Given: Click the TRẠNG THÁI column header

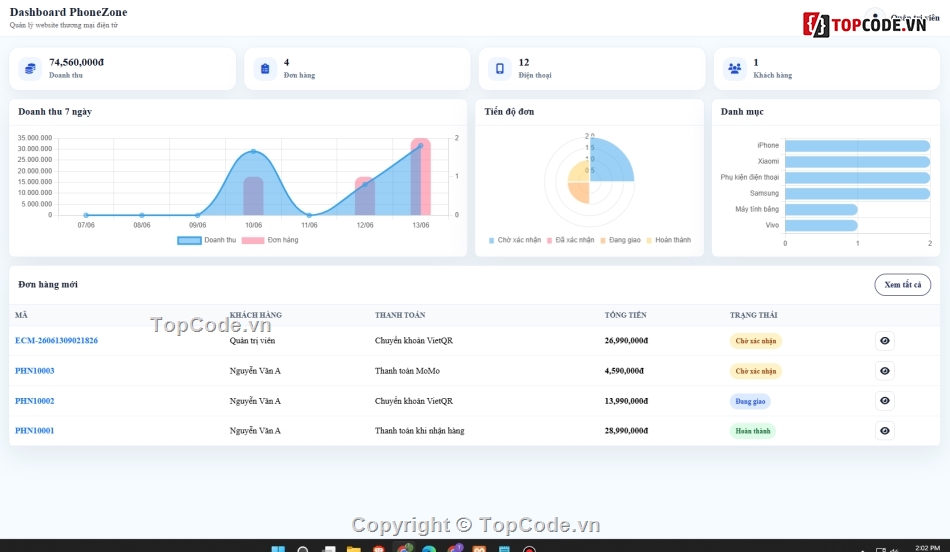Looking at the screenshot, I should [x=753, y=315].
